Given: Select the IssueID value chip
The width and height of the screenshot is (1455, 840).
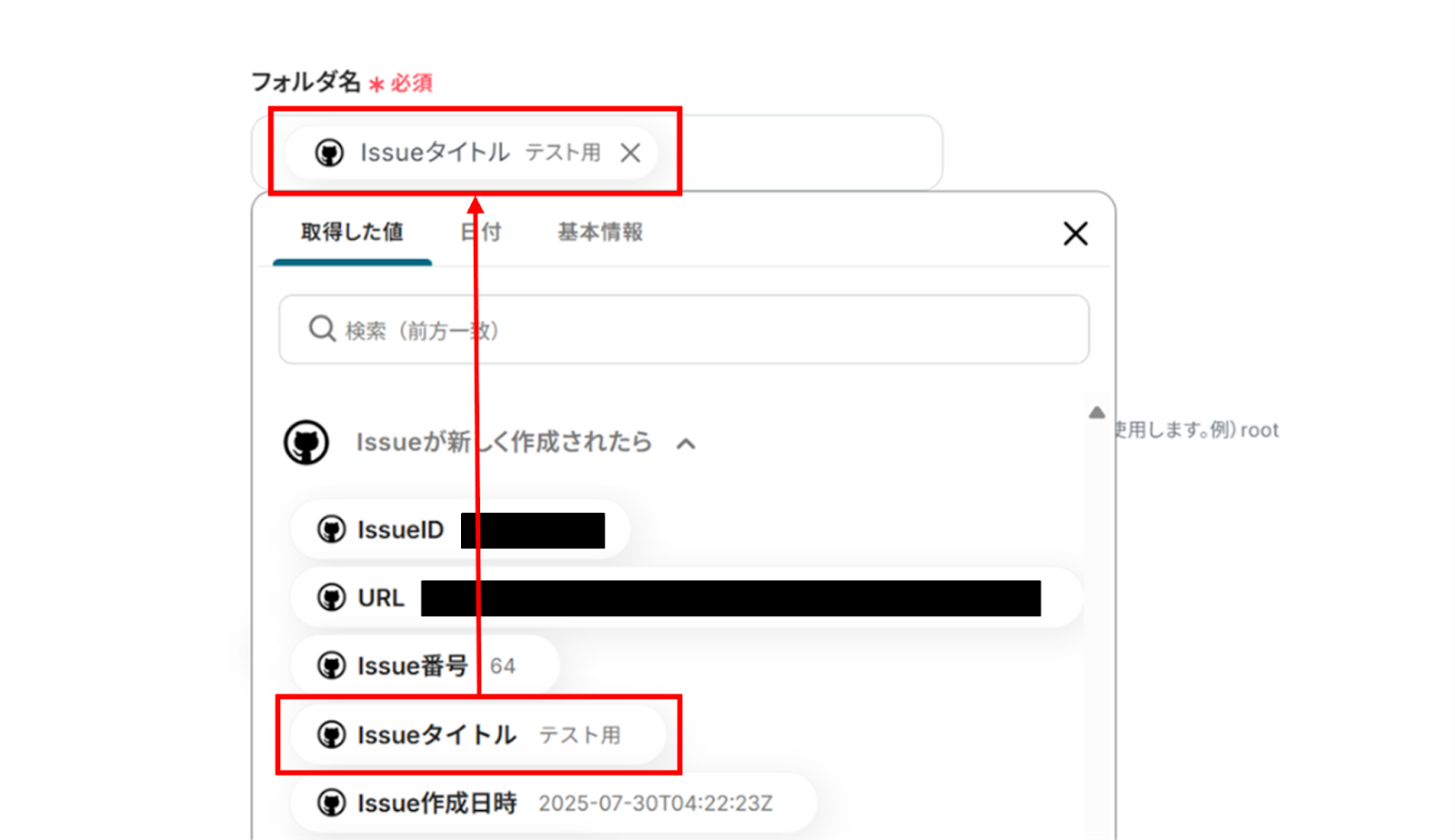Looking at the screenshot, I should [460, 530].
